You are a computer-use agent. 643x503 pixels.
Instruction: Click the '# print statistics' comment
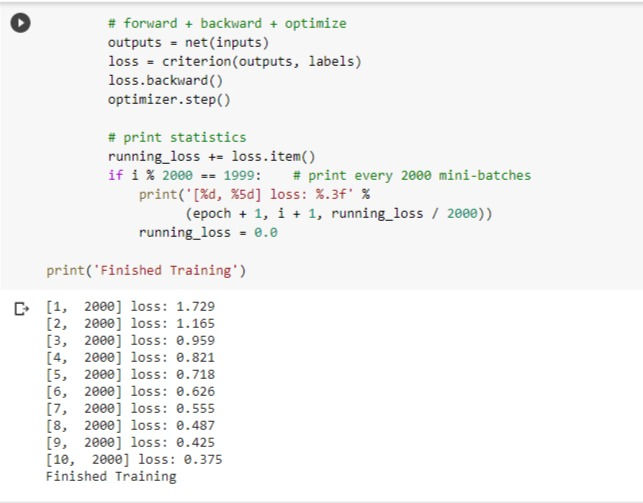[x=177, y=137]
